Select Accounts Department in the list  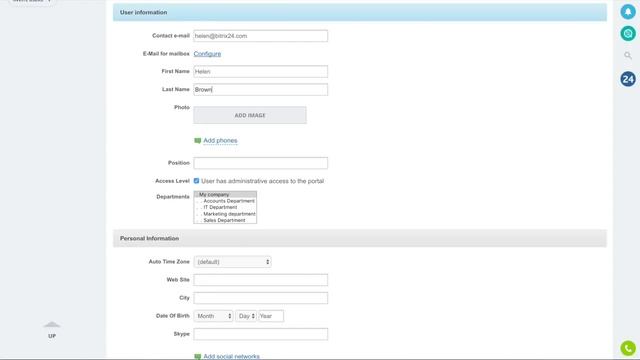click(x=225, y=201)
